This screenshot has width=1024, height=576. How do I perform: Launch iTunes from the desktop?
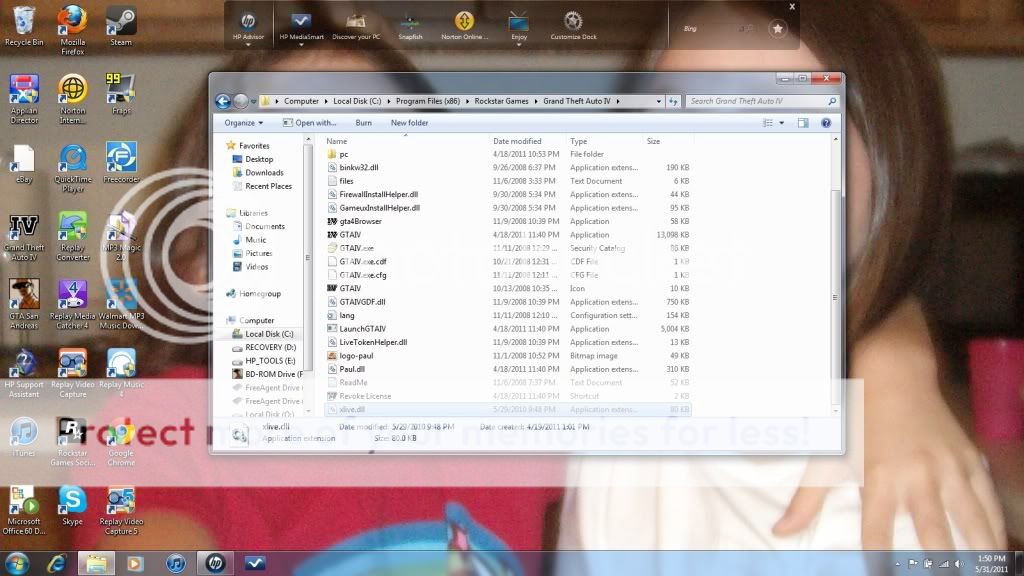[24, 438]
